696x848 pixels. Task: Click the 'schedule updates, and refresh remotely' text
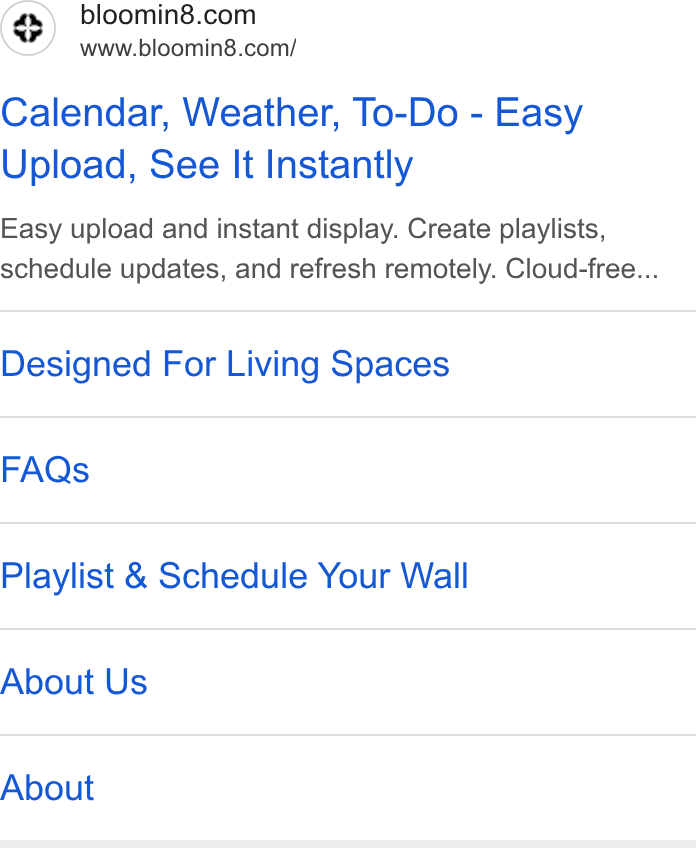[x=248, y=269]
